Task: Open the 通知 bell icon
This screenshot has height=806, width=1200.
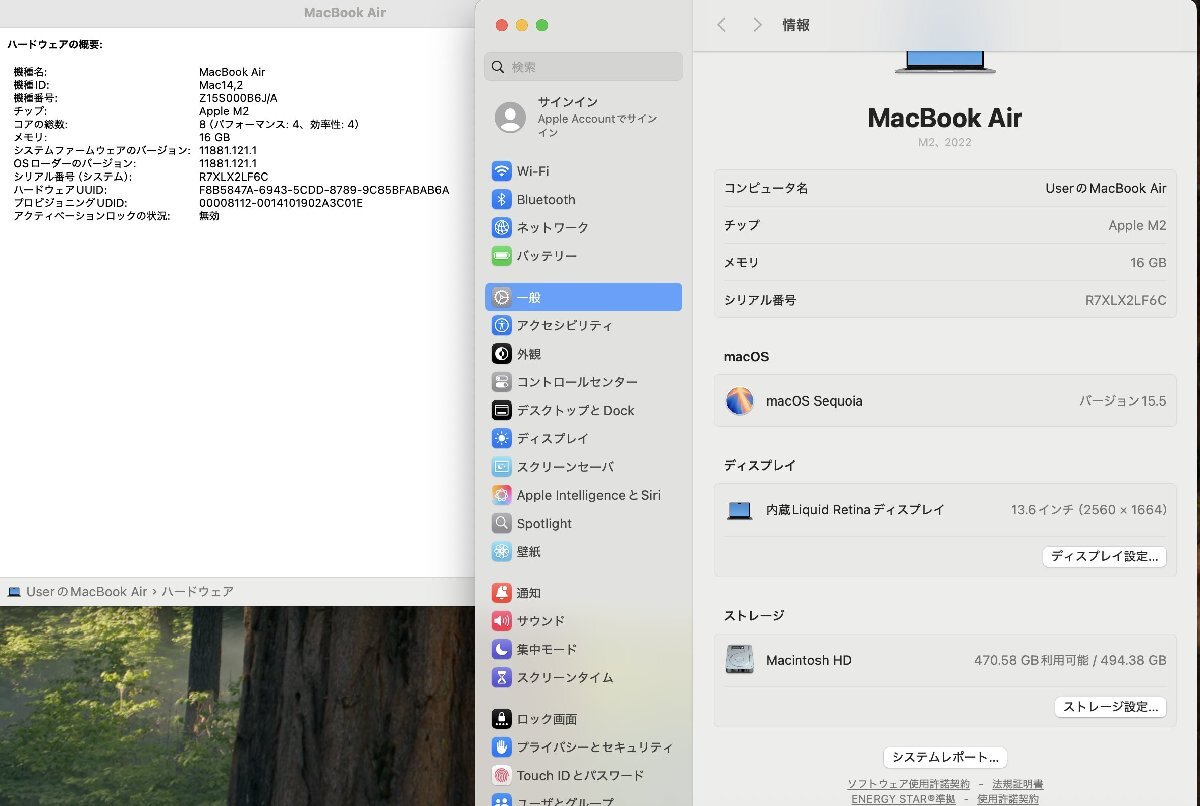Action: tap(502, 593)
